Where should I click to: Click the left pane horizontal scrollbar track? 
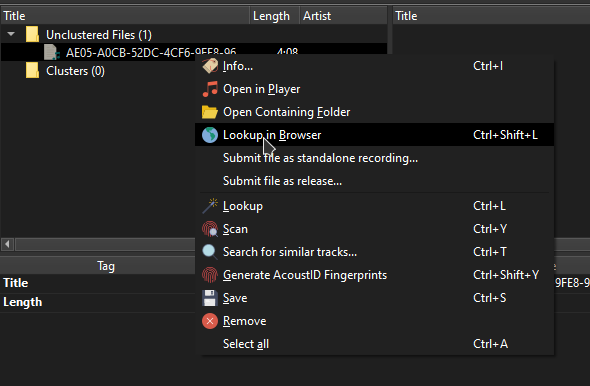pyautogui.click(x=105, y=244)
